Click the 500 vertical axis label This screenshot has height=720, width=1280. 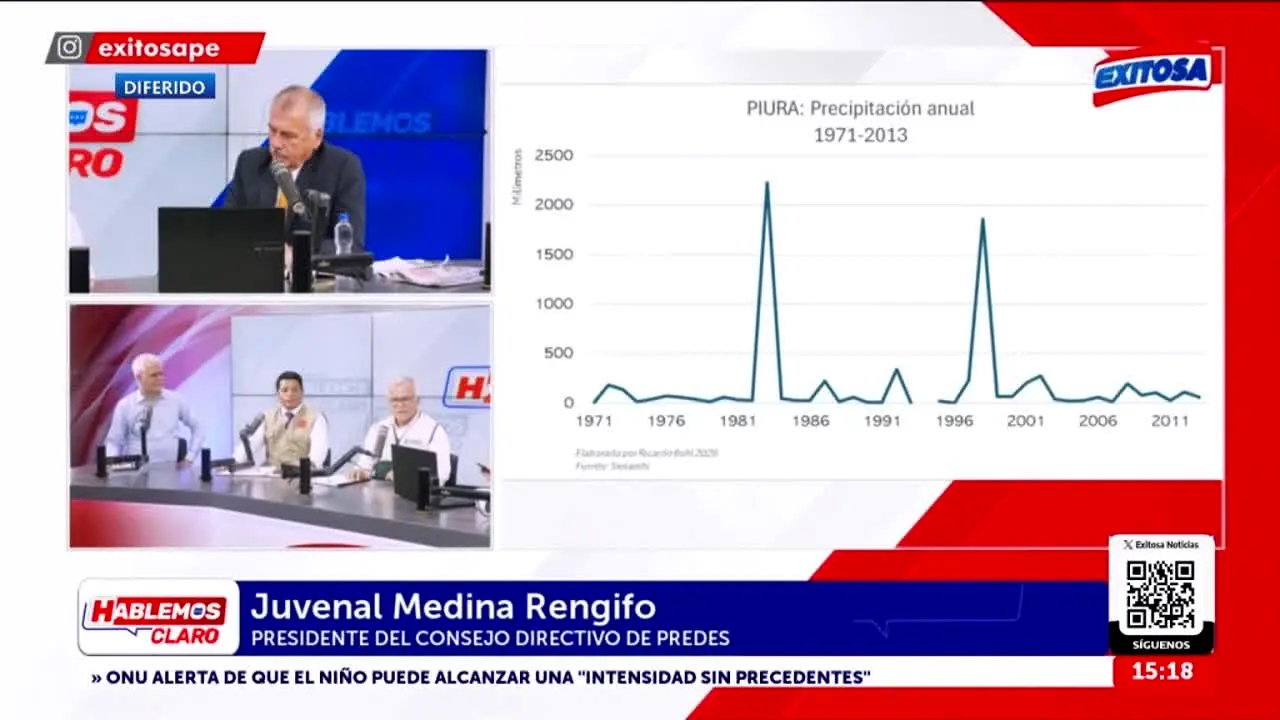[x=559, y=353]
